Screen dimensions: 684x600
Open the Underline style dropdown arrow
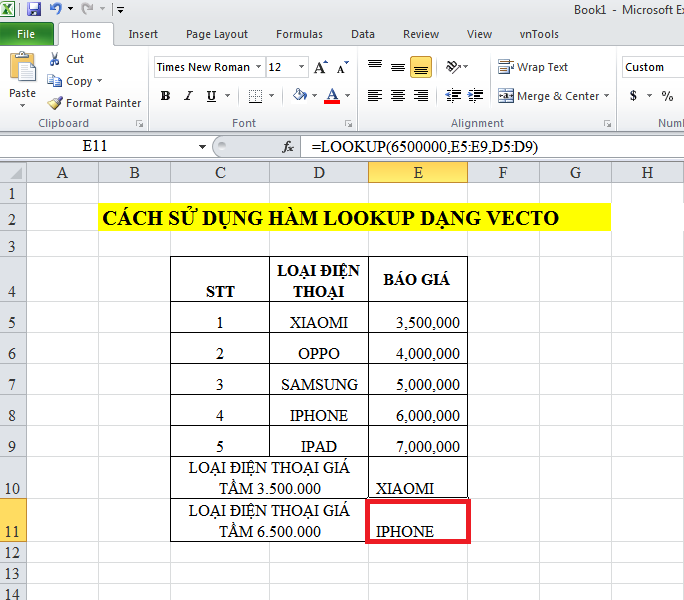[x=227, y=96]
